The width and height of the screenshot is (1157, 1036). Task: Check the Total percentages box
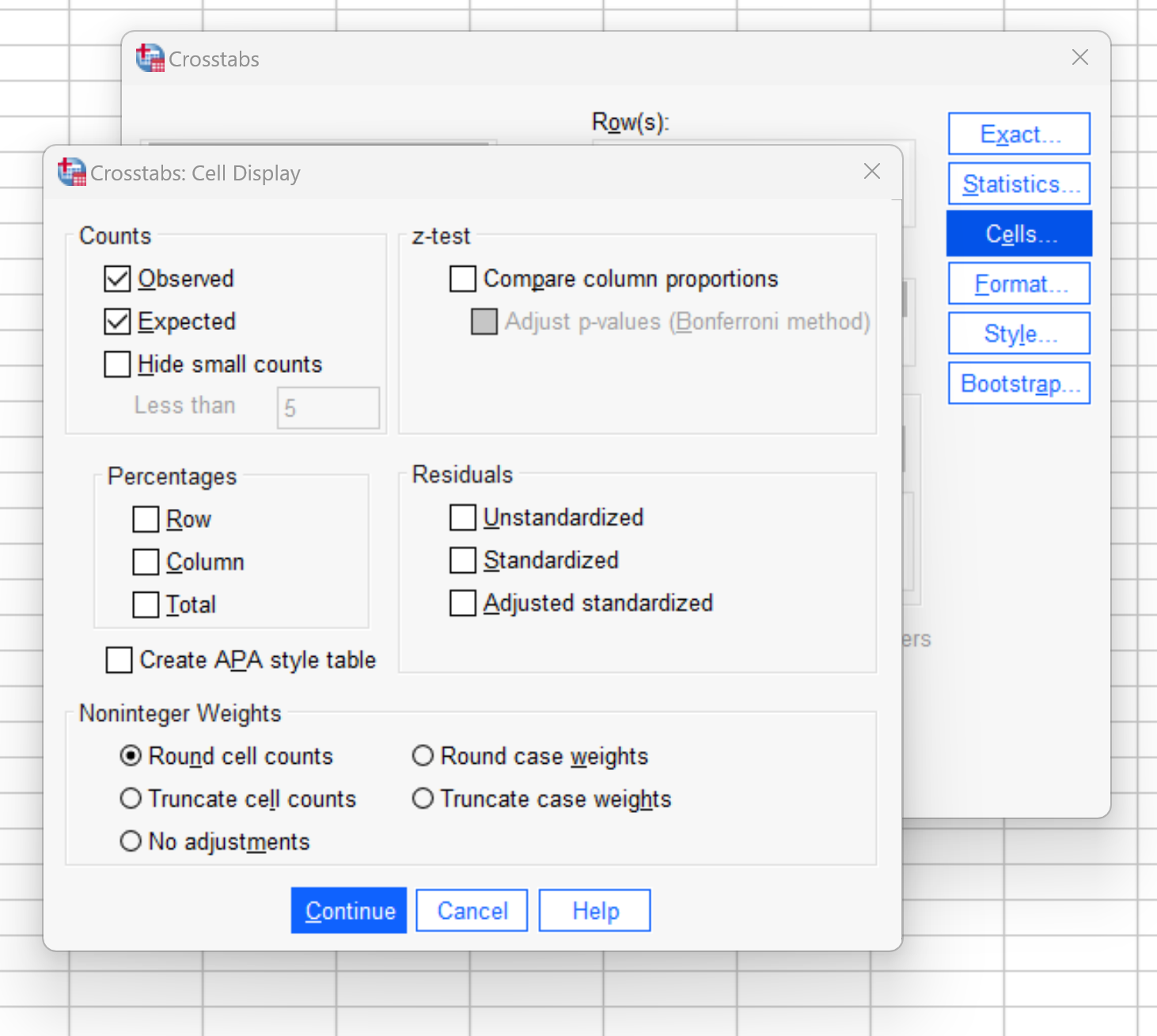(x=146, y=605)
